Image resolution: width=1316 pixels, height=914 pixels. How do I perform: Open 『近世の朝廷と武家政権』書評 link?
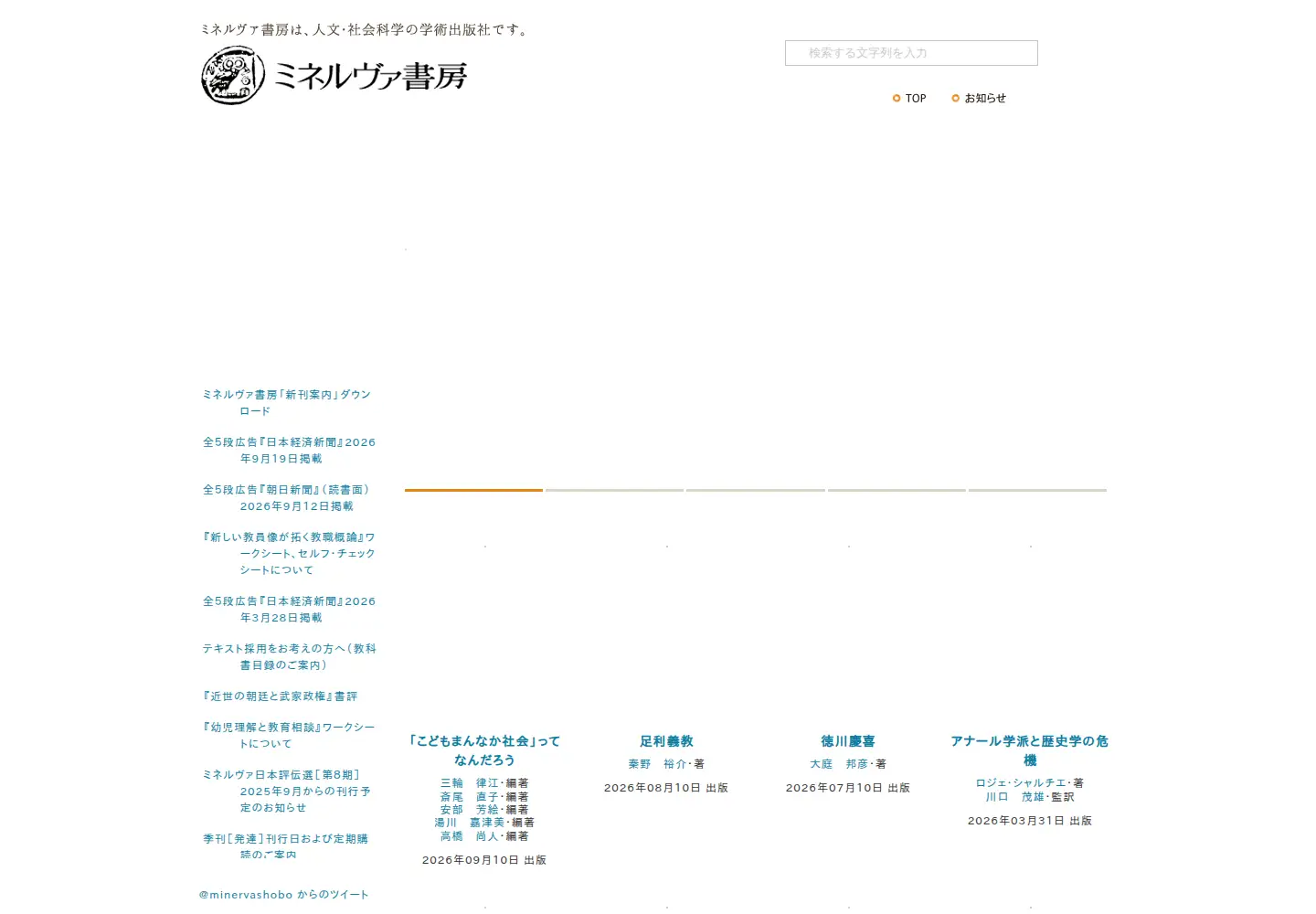click(280, 696)
